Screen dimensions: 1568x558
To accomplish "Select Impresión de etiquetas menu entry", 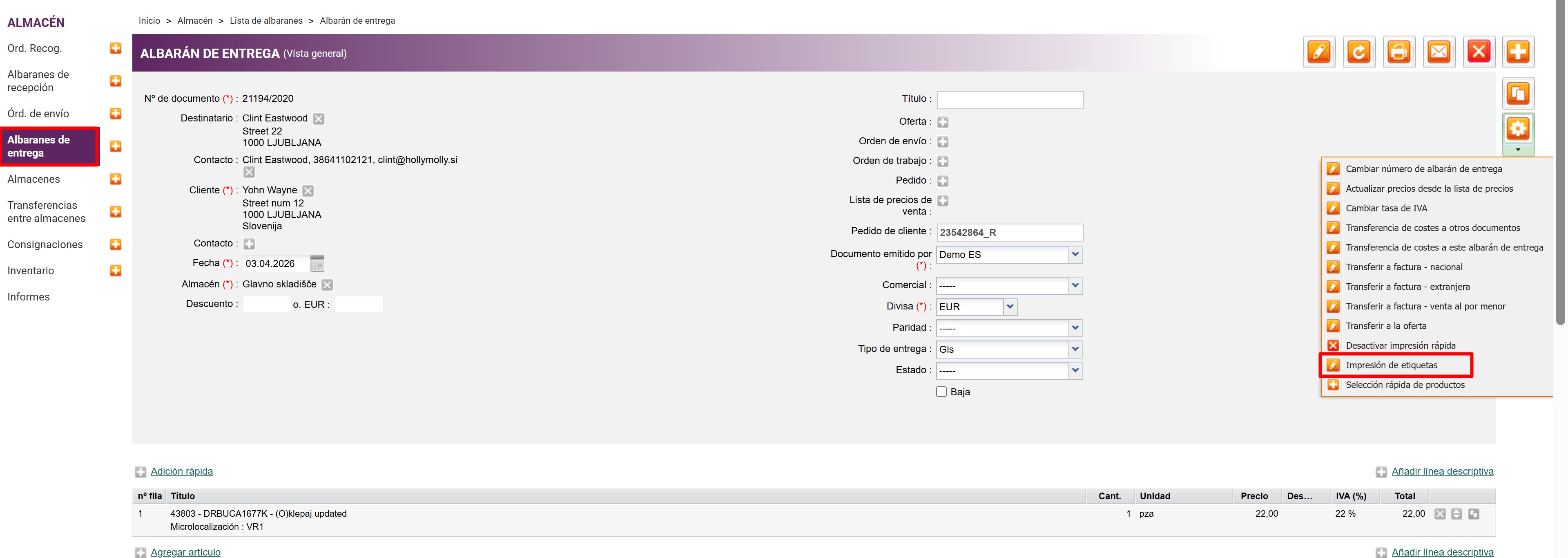I will coord(1391,365).
